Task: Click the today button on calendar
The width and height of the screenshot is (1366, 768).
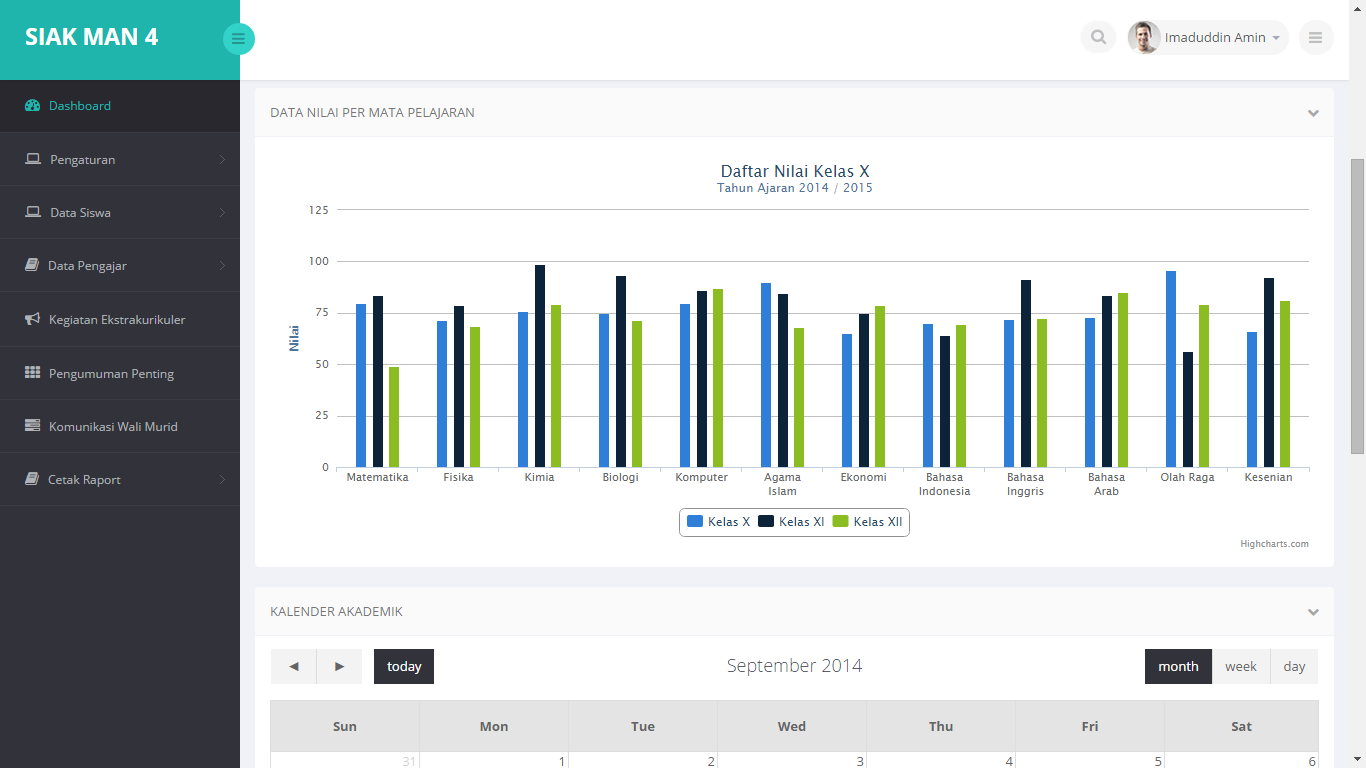Action: [404, 667]
